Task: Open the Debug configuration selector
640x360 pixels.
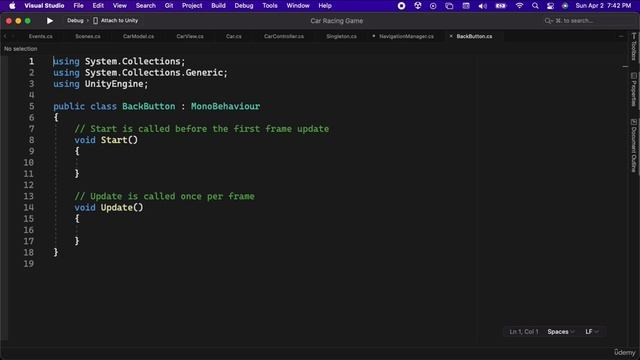Action: [75, 20]
